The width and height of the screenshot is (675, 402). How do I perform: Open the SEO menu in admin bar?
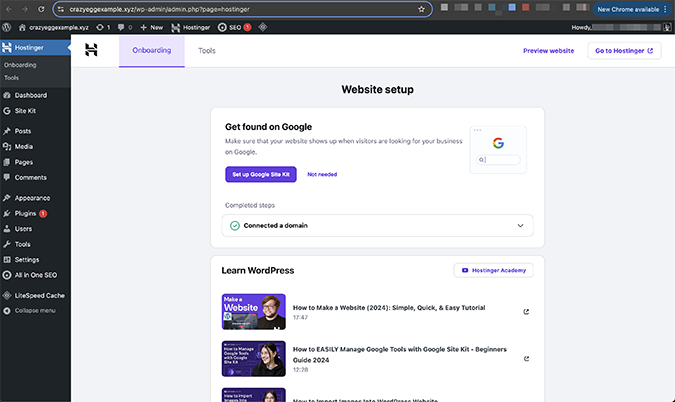pyautogui.click(x=235, y=27)
